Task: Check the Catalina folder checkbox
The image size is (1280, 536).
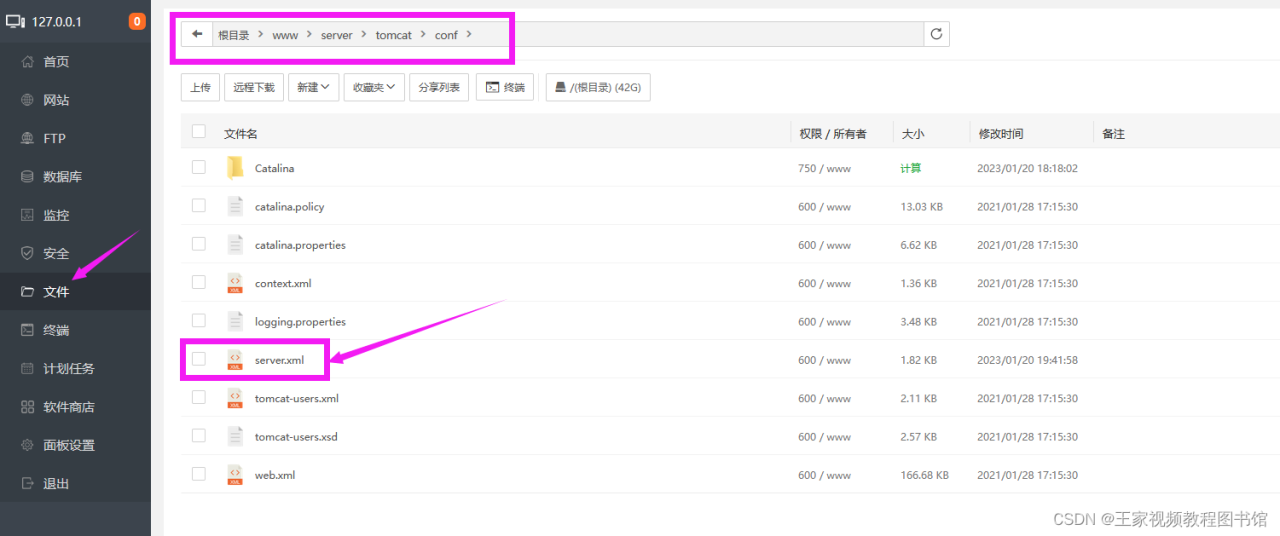Action: click(x=199, y=167)
